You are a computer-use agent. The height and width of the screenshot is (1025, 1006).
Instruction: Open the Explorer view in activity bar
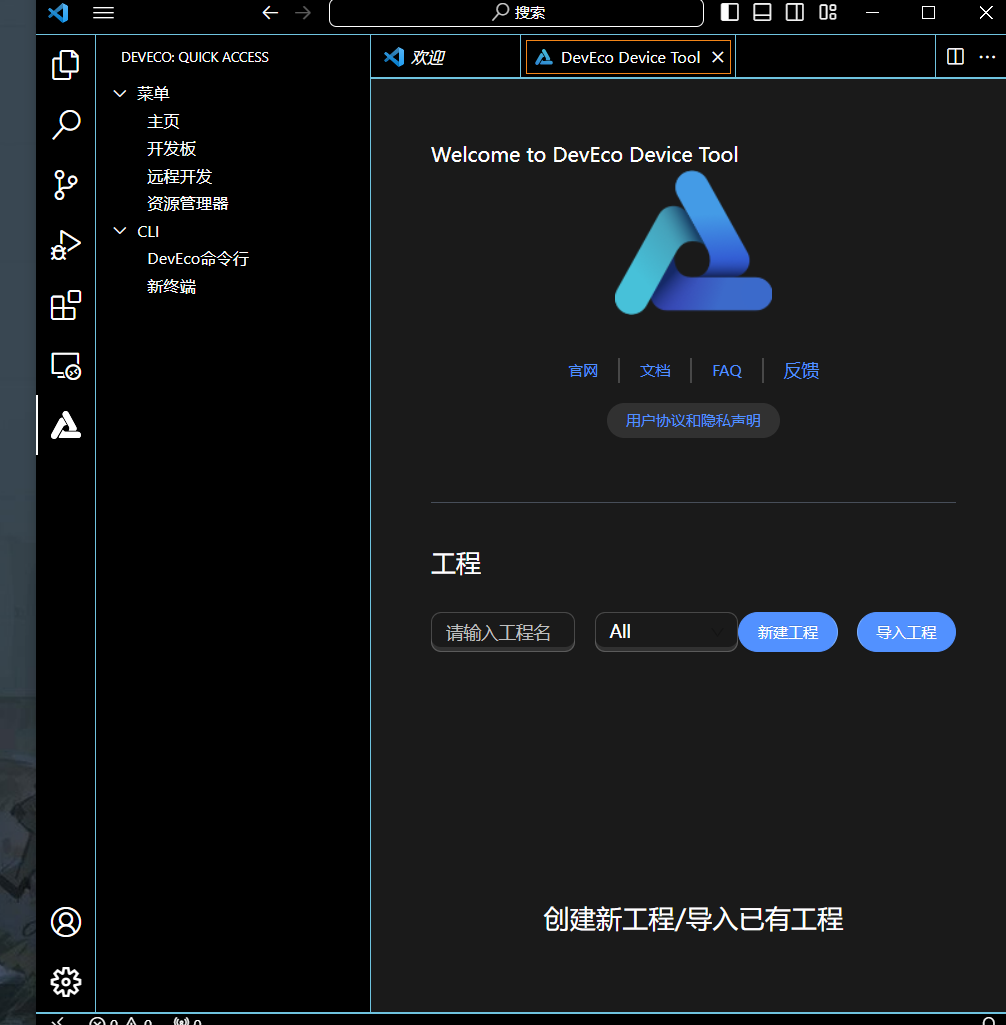click(x=66, y=65)
